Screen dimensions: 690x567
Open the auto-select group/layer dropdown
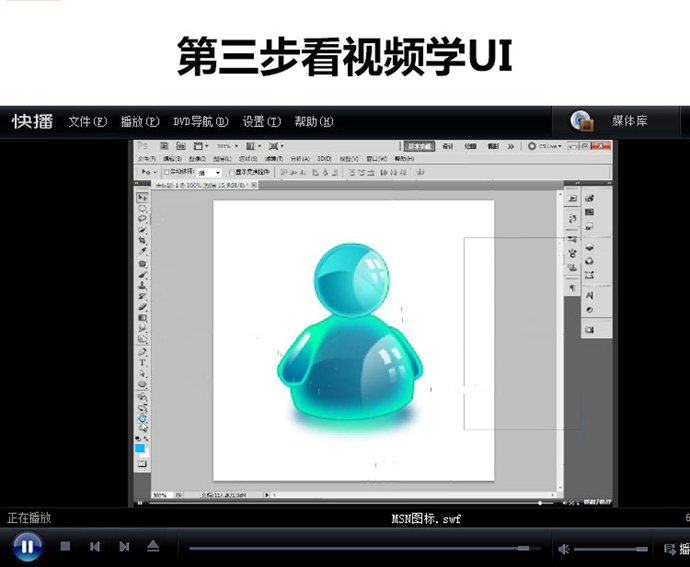(x=209, y=173)
